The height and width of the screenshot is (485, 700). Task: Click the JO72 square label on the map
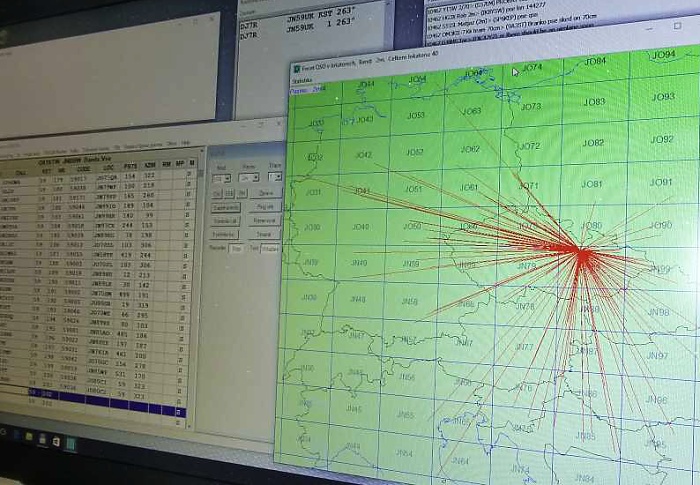click(529, 146)
